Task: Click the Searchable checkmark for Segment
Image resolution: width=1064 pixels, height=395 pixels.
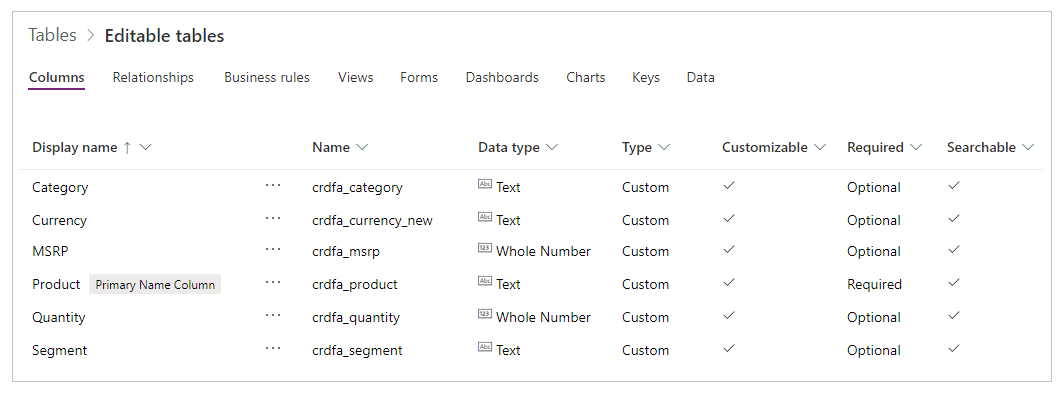Action: (x=954, y=349)
